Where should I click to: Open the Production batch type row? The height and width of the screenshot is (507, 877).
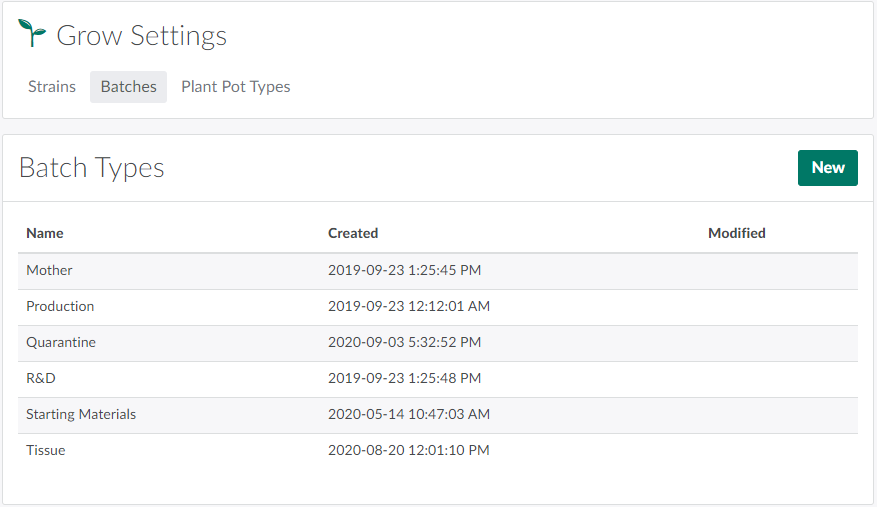point(60,306)
